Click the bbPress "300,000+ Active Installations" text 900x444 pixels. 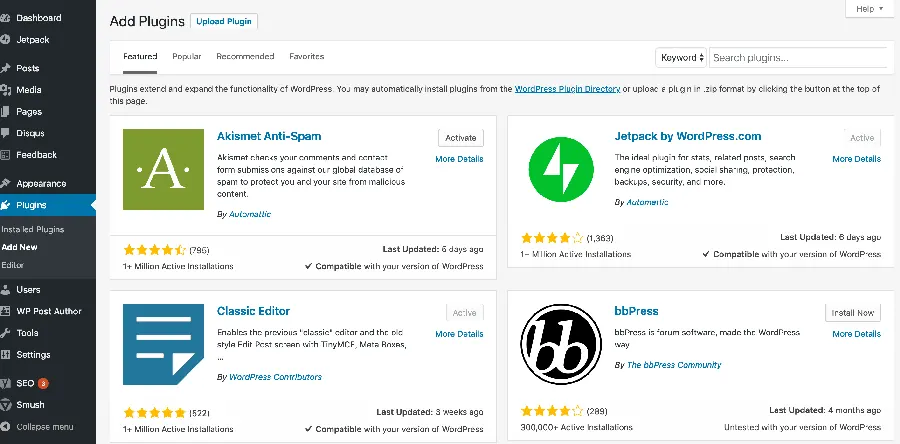coord(576,427)
